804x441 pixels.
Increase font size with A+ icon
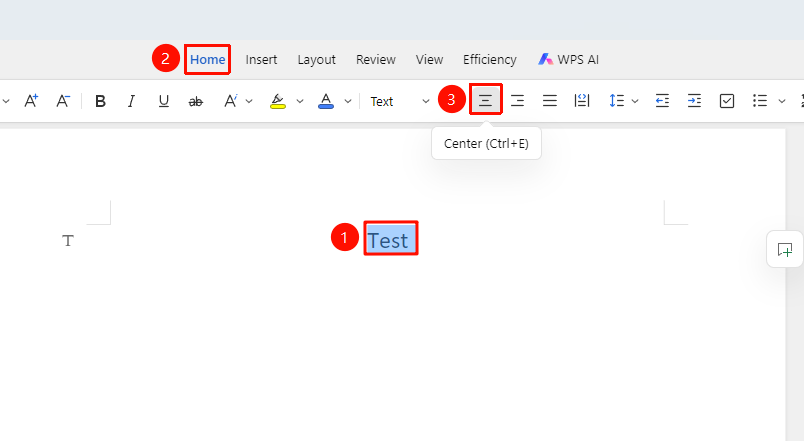click(31, 101)
